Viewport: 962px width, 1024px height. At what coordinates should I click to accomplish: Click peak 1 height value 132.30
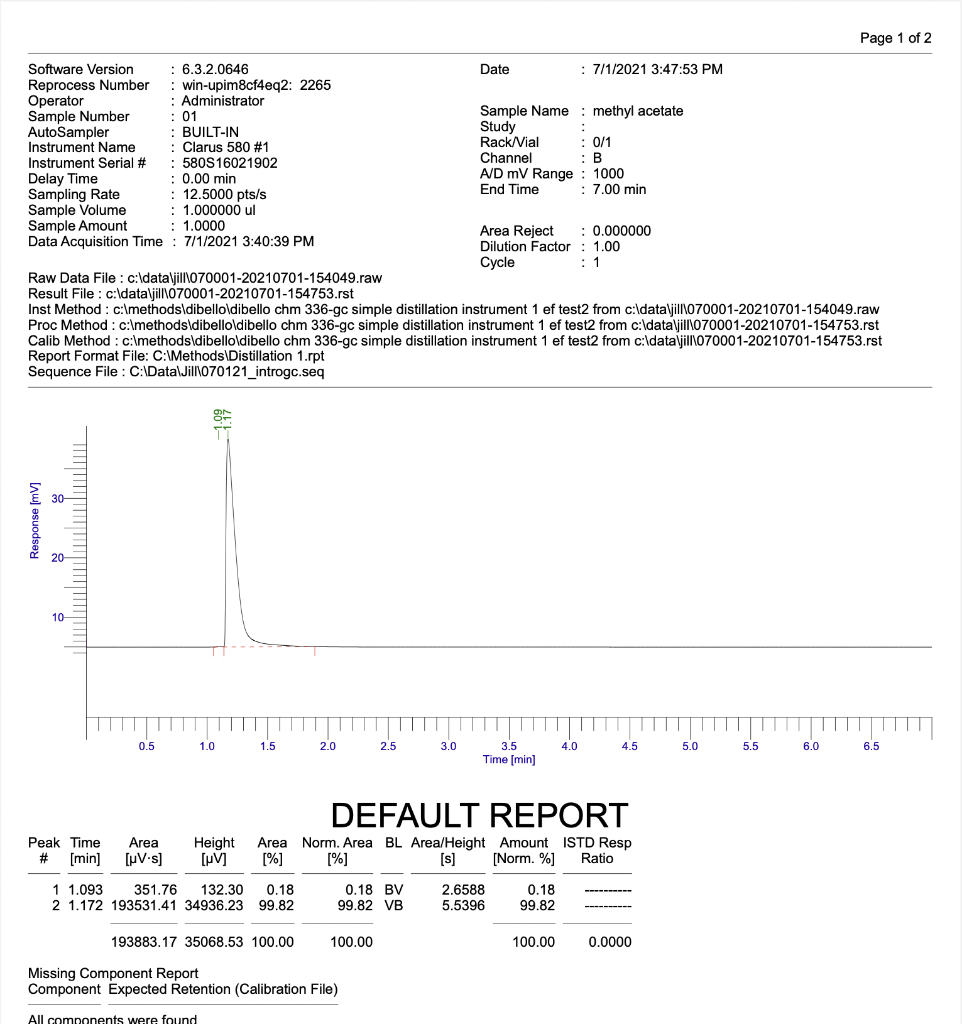pos(222,890)
